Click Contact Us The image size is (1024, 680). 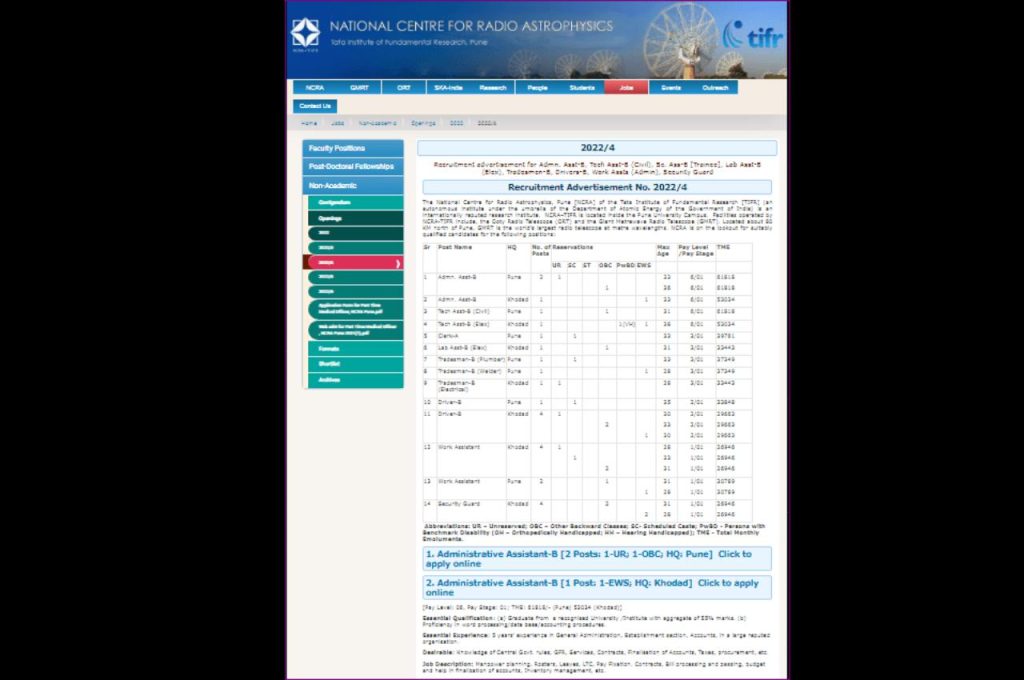click(314, 106)
